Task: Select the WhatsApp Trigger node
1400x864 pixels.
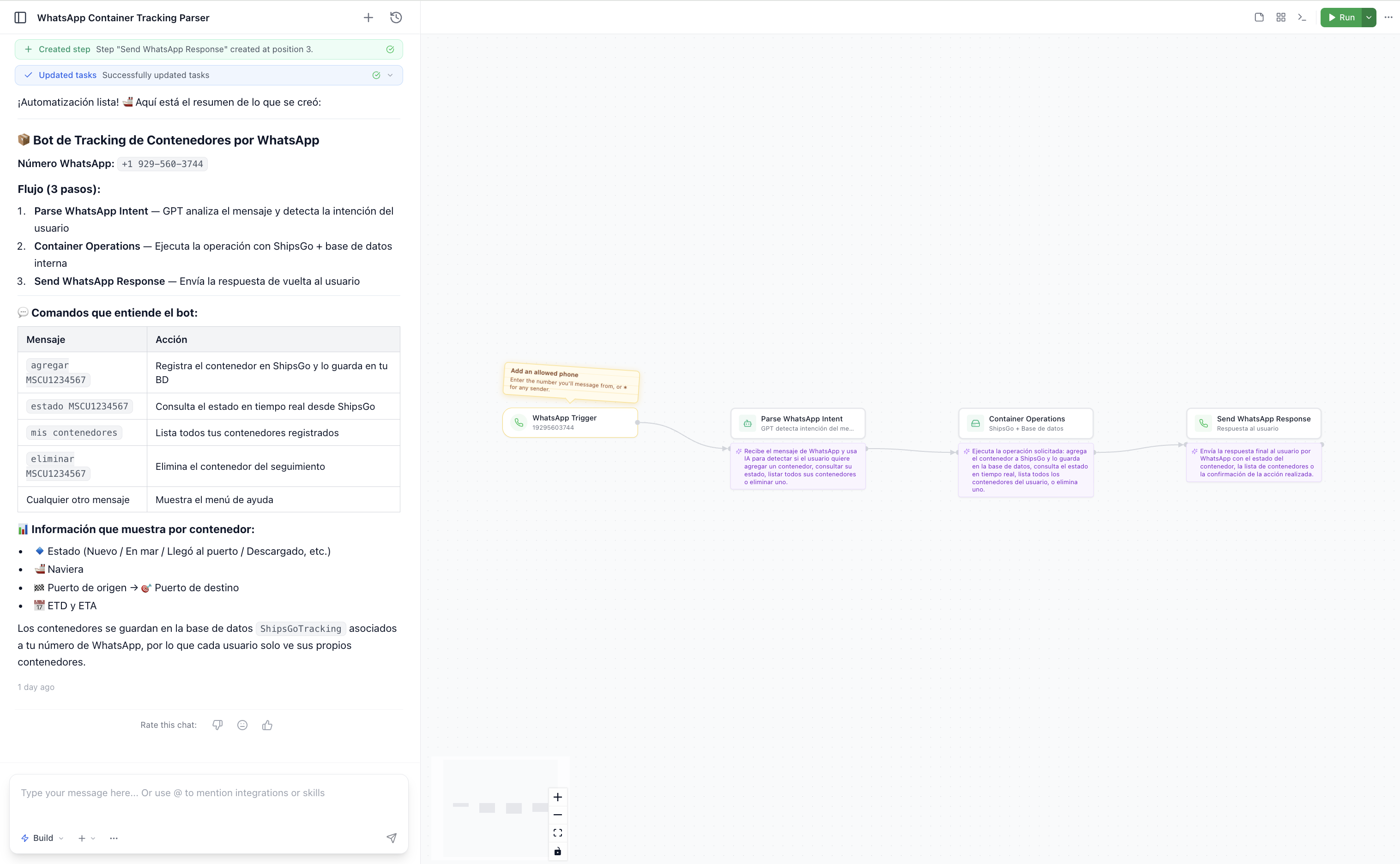Action: pos(570,422)
